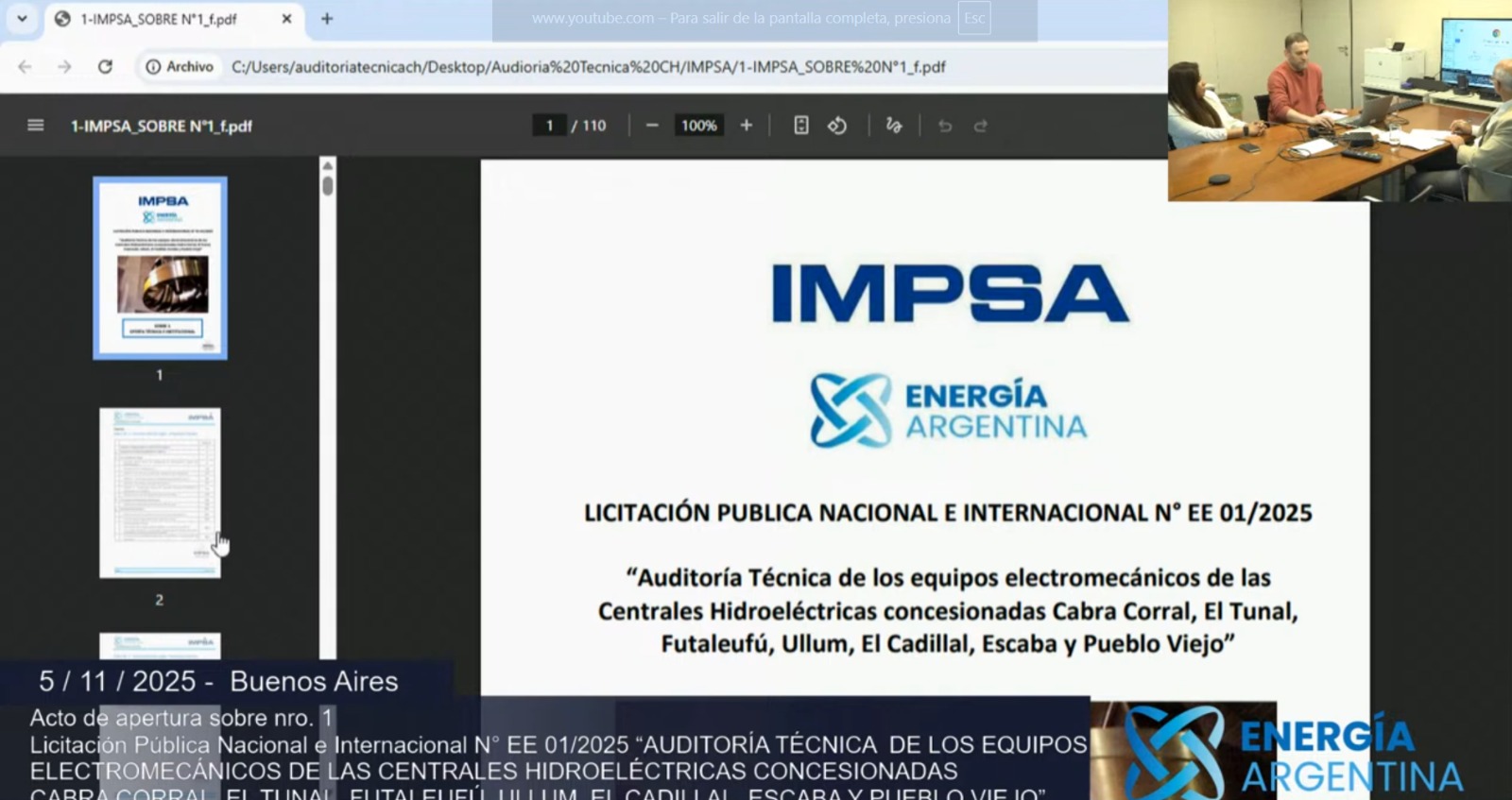Select the draw annotation tool icon
The image size is (1512, 800).
[x=894, y=126]
